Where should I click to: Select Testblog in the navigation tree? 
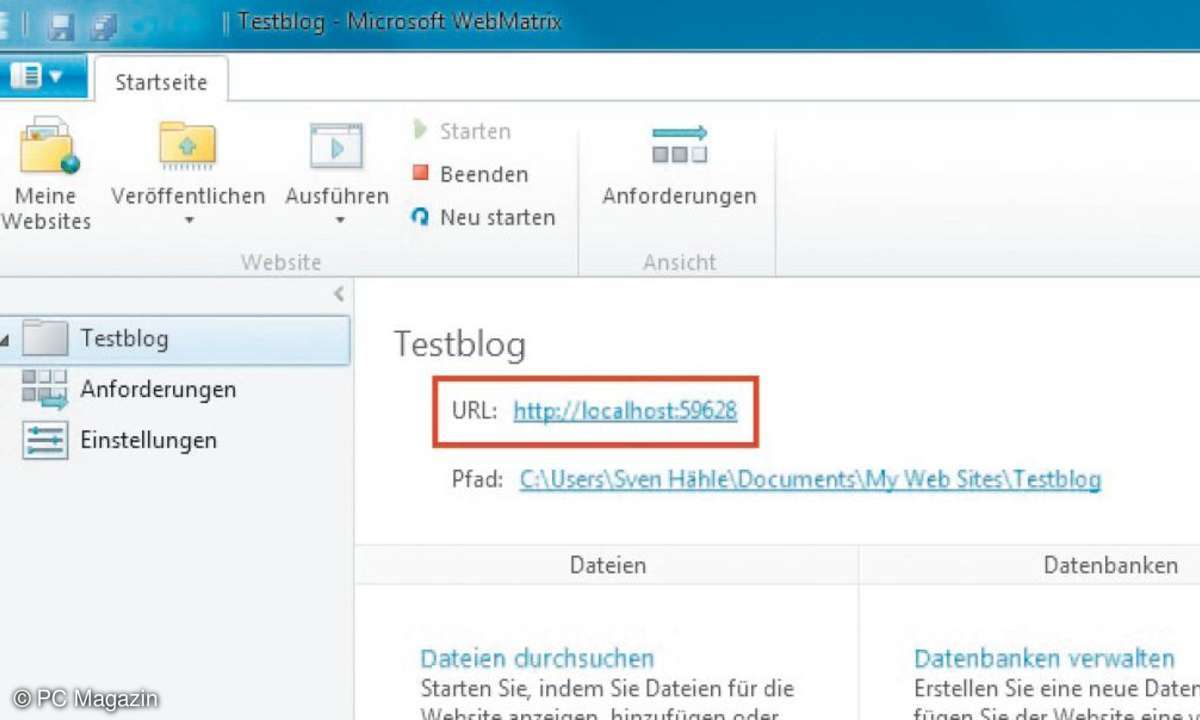point(175,339)
